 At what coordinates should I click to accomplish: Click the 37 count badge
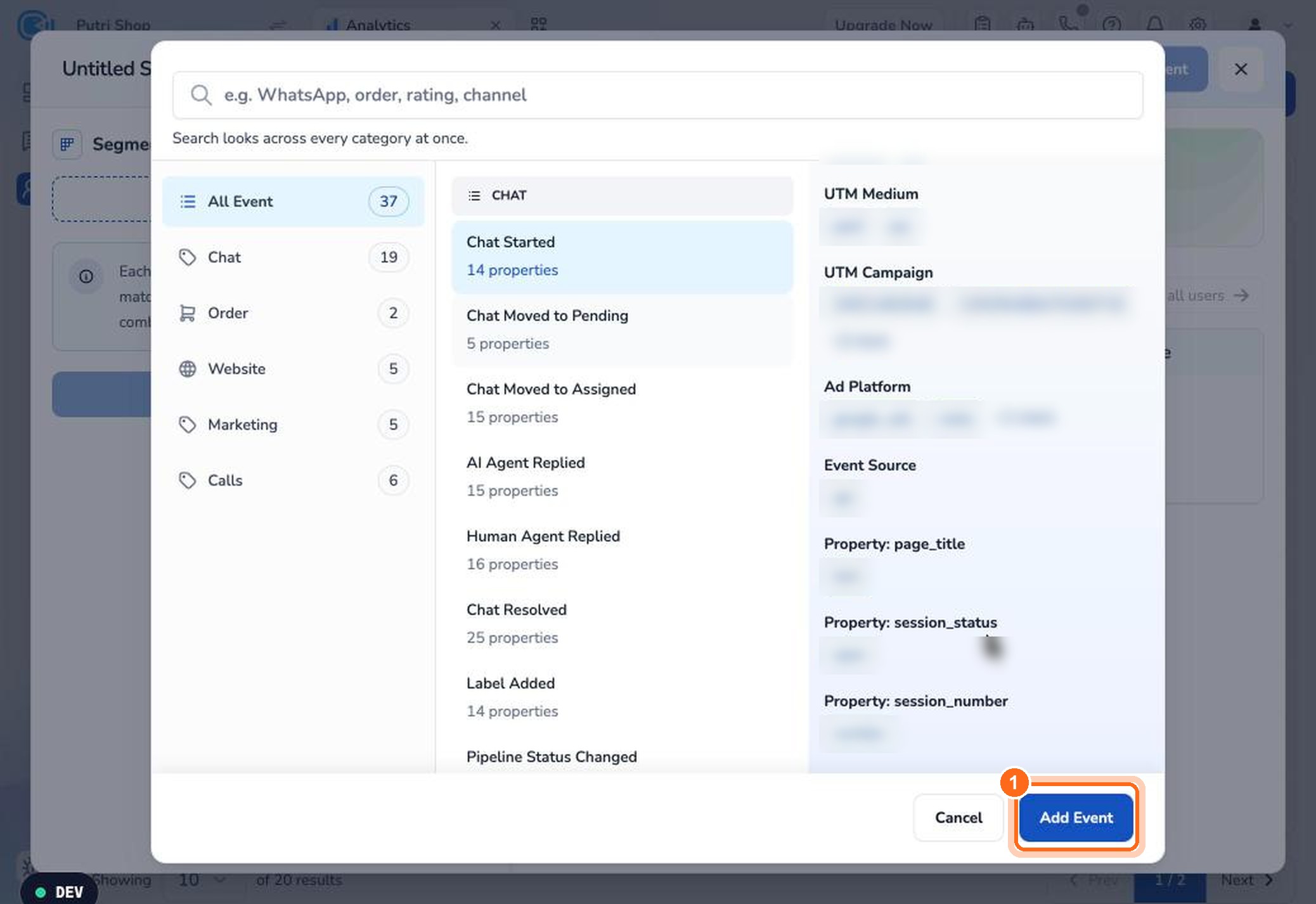389,202
